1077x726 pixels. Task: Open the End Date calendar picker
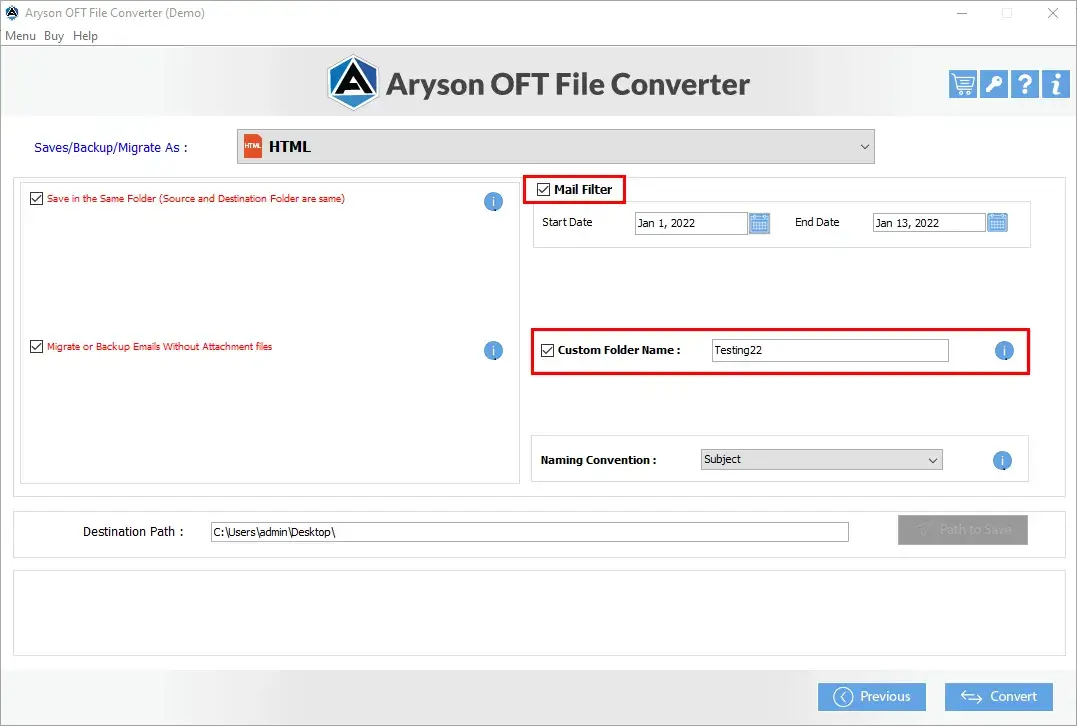(x=997, y=223)
